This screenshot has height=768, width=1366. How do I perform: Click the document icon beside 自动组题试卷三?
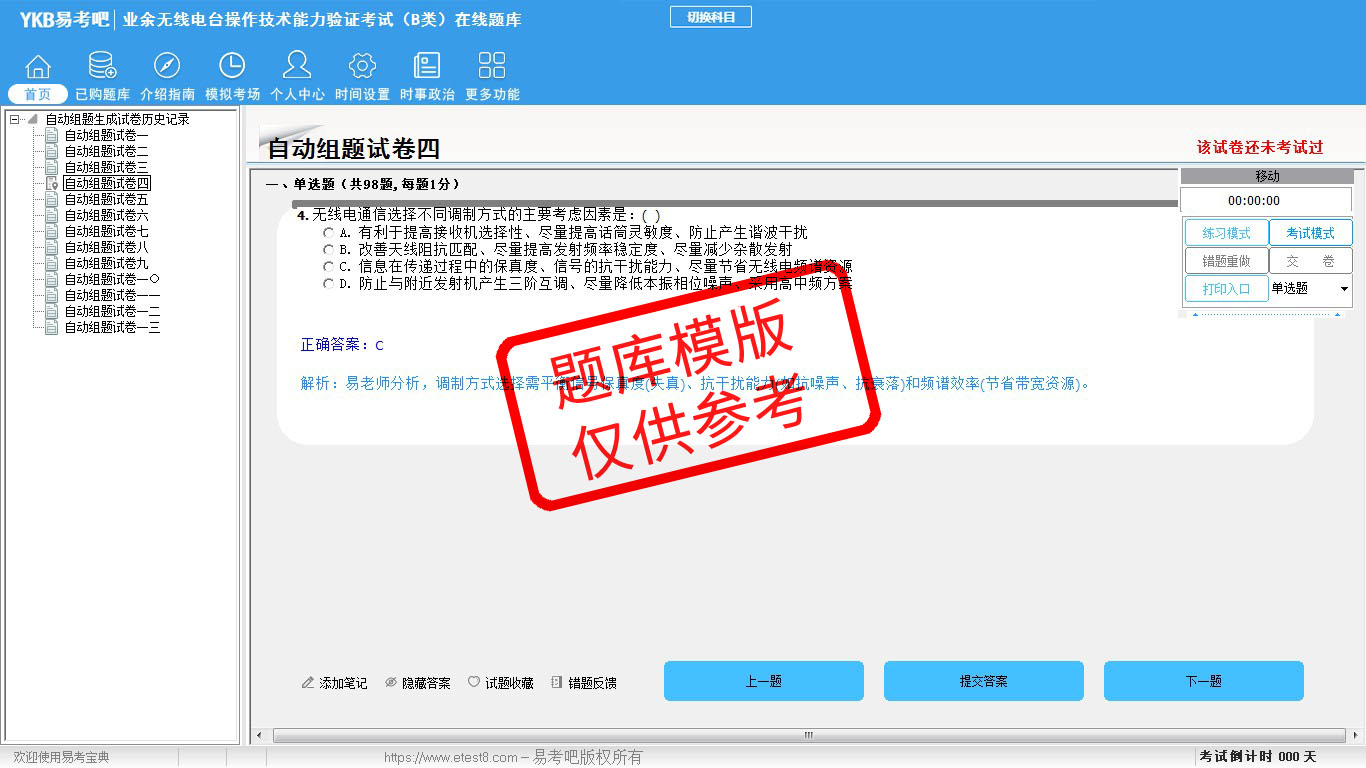coord(52,168)
